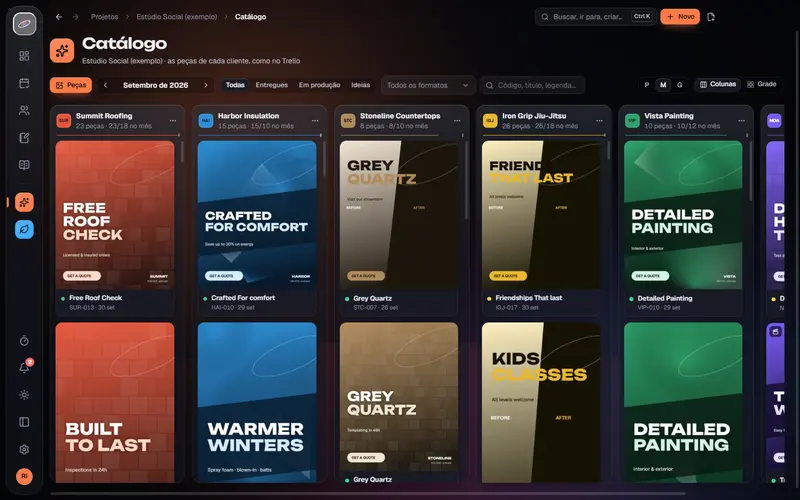Select the Ideias filter tab
The image size is (800, 500).
pos(361,85)
